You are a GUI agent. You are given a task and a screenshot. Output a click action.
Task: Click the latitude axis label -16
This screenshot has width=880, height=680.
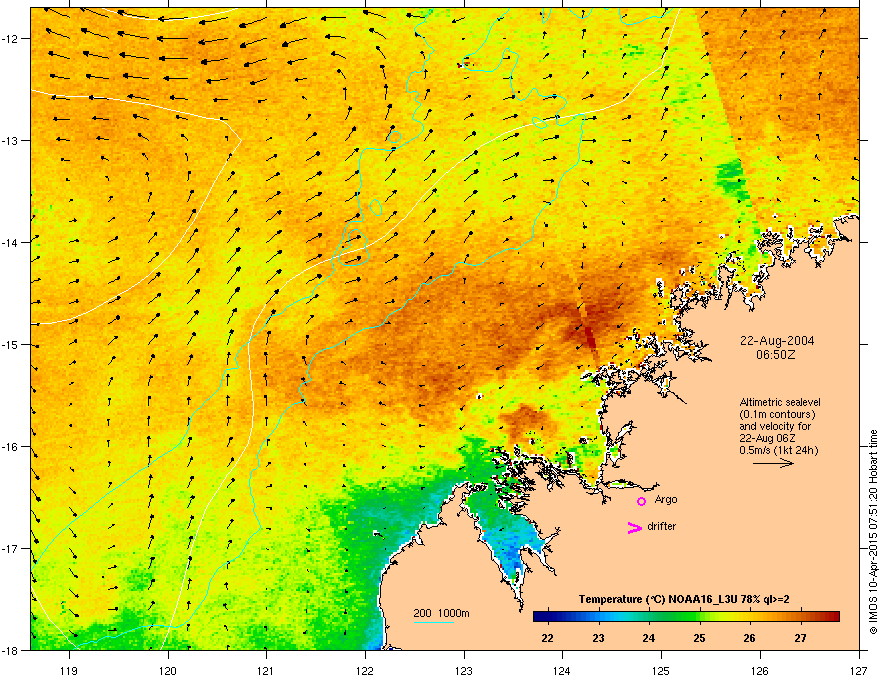click(x=11, y=447)
